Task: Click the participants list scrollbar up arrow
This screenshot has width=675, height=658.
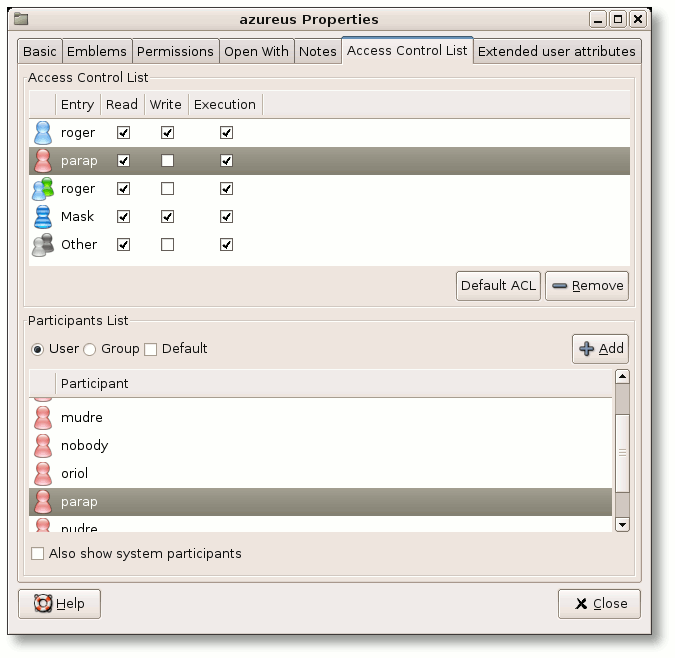Action: 622,377
